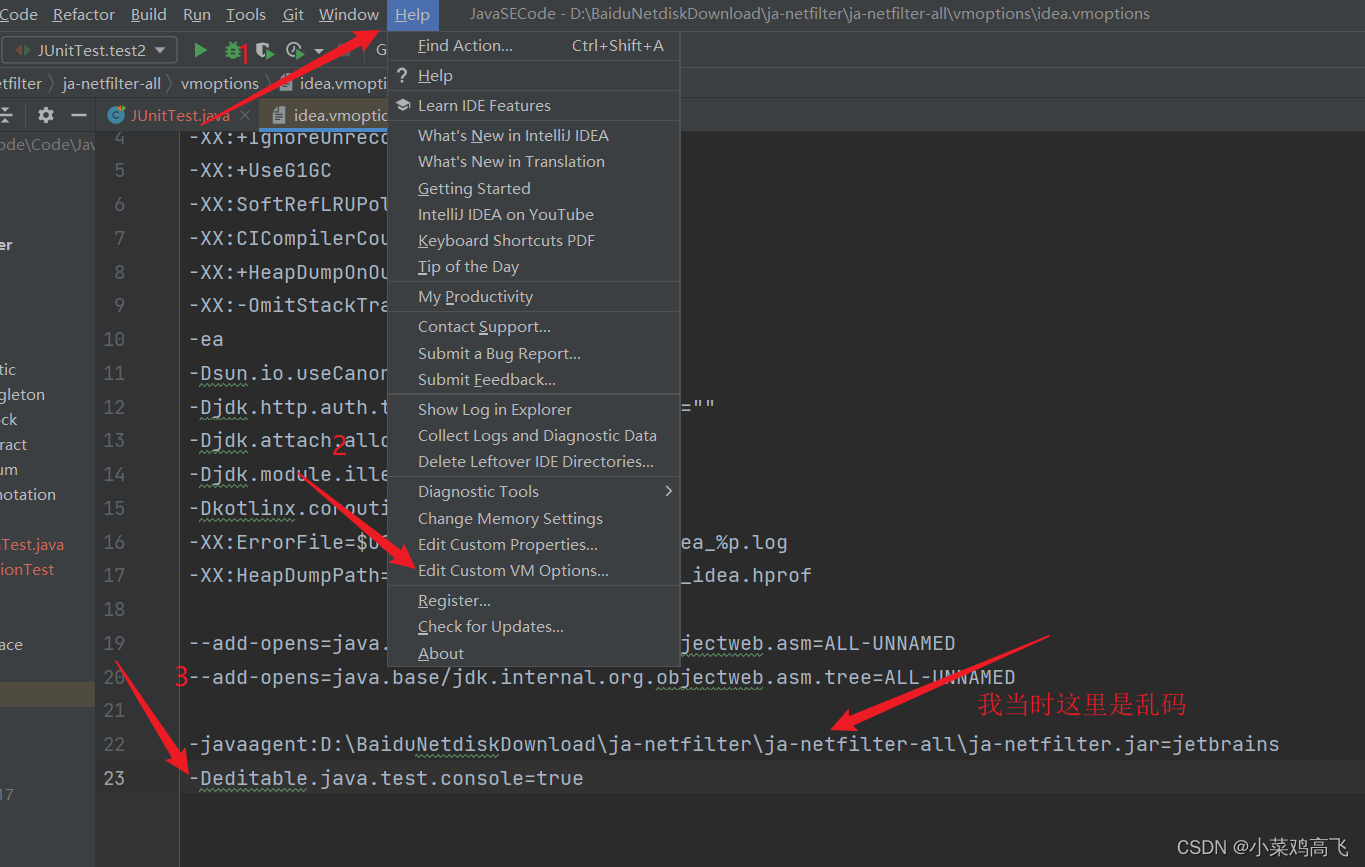Click Check for Updates

pos(491,626)
